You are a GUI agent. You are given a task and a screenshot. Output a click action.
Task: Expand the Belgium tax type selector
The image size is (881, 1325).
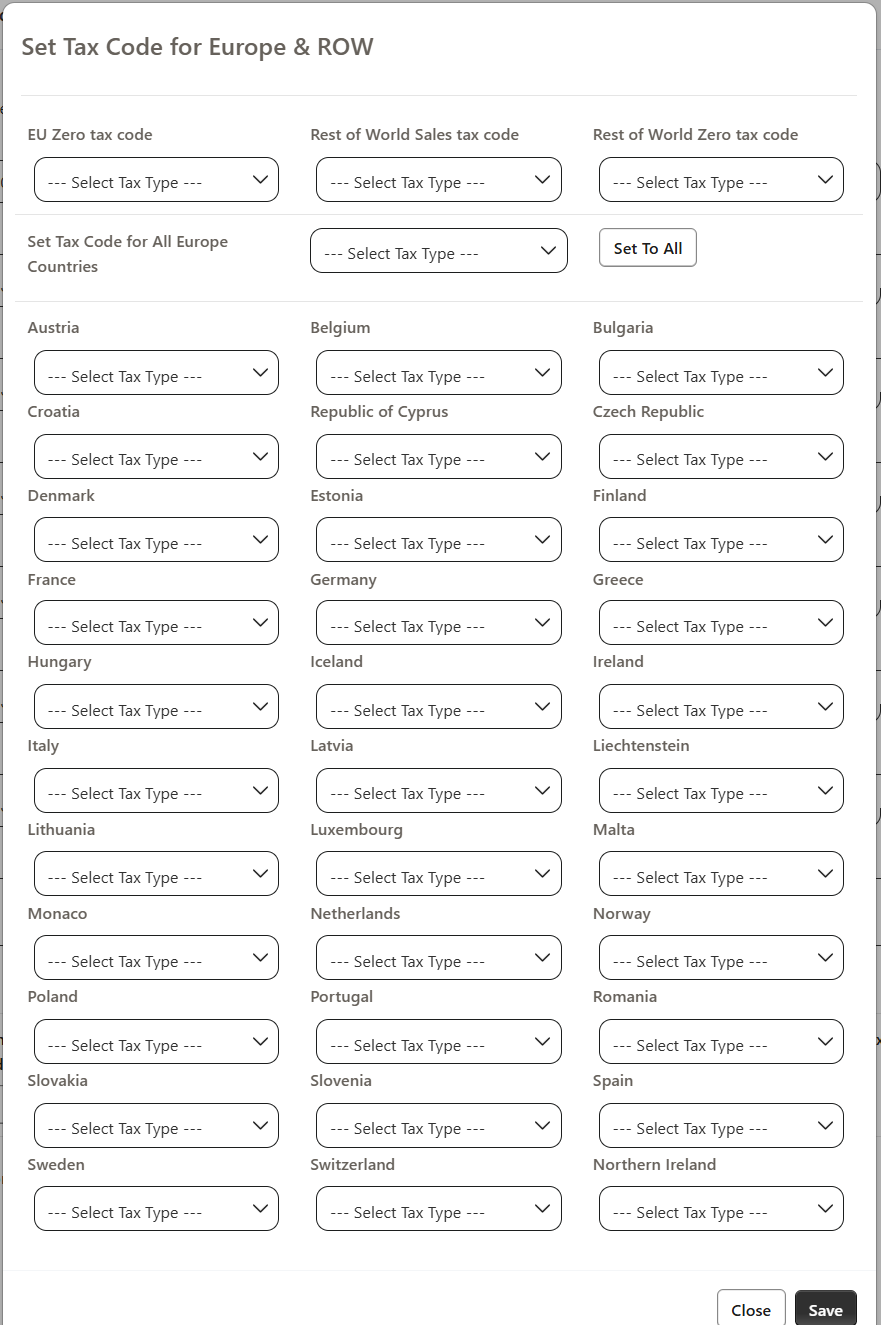tap(438, 374)
